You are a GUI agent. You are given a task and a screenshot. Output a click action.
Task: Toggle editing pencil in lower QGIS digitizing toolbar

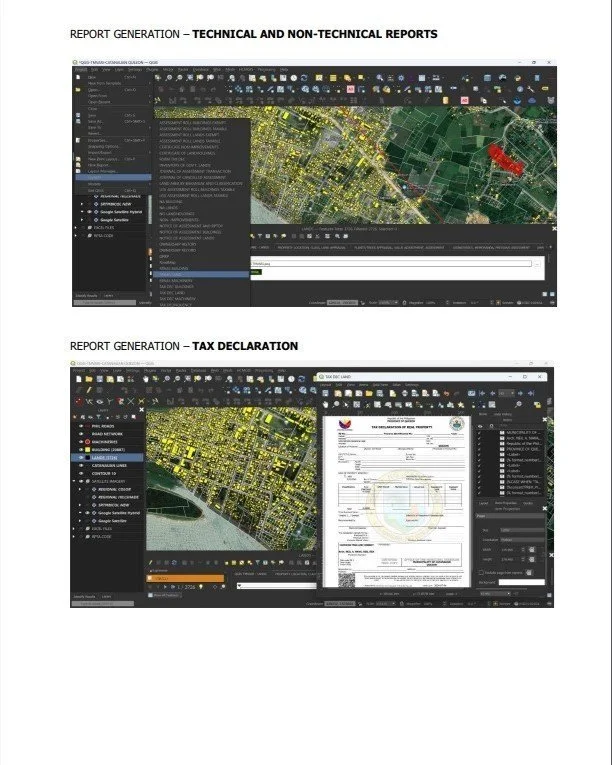89,390
